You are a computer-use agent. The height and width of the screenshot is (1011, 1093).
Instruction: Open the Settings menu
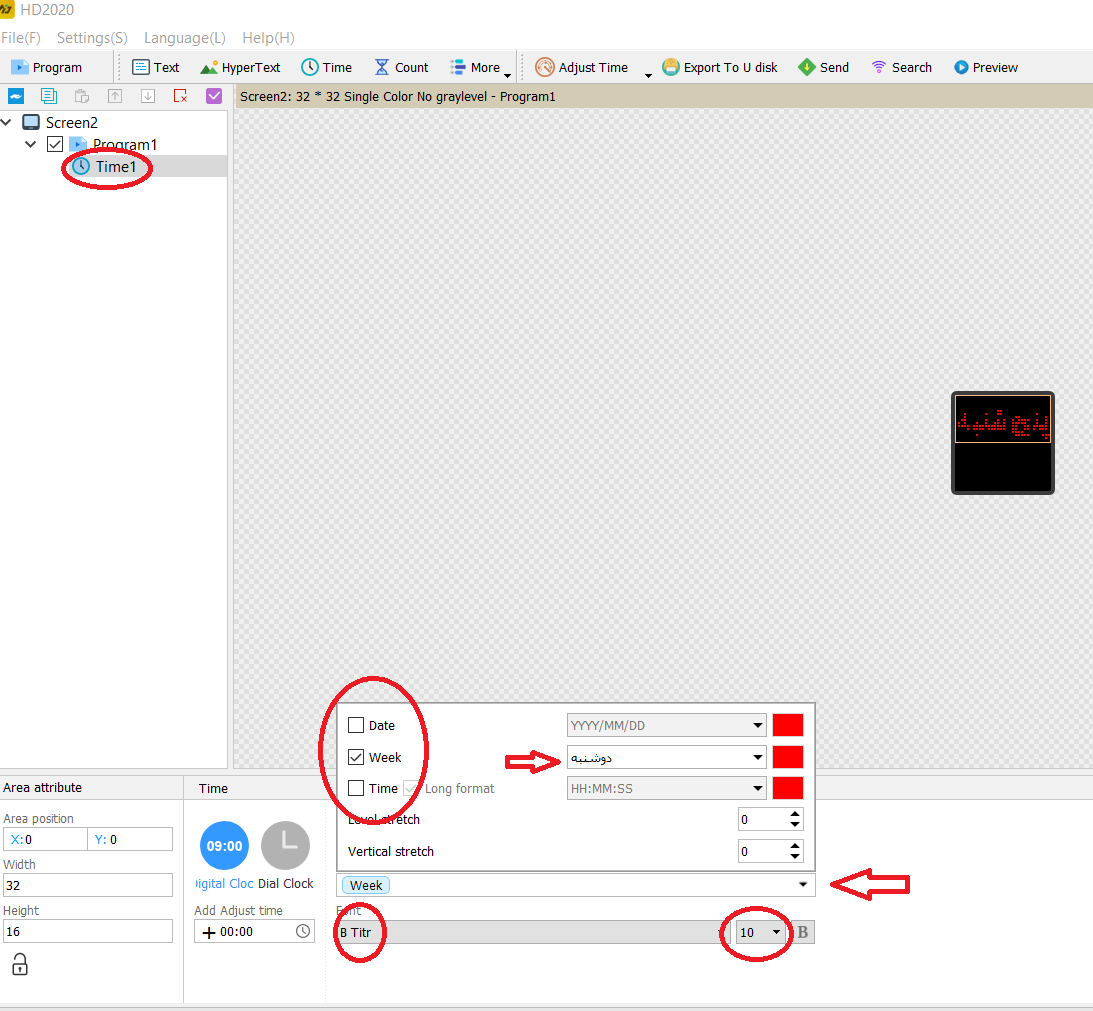coord(91,38)
